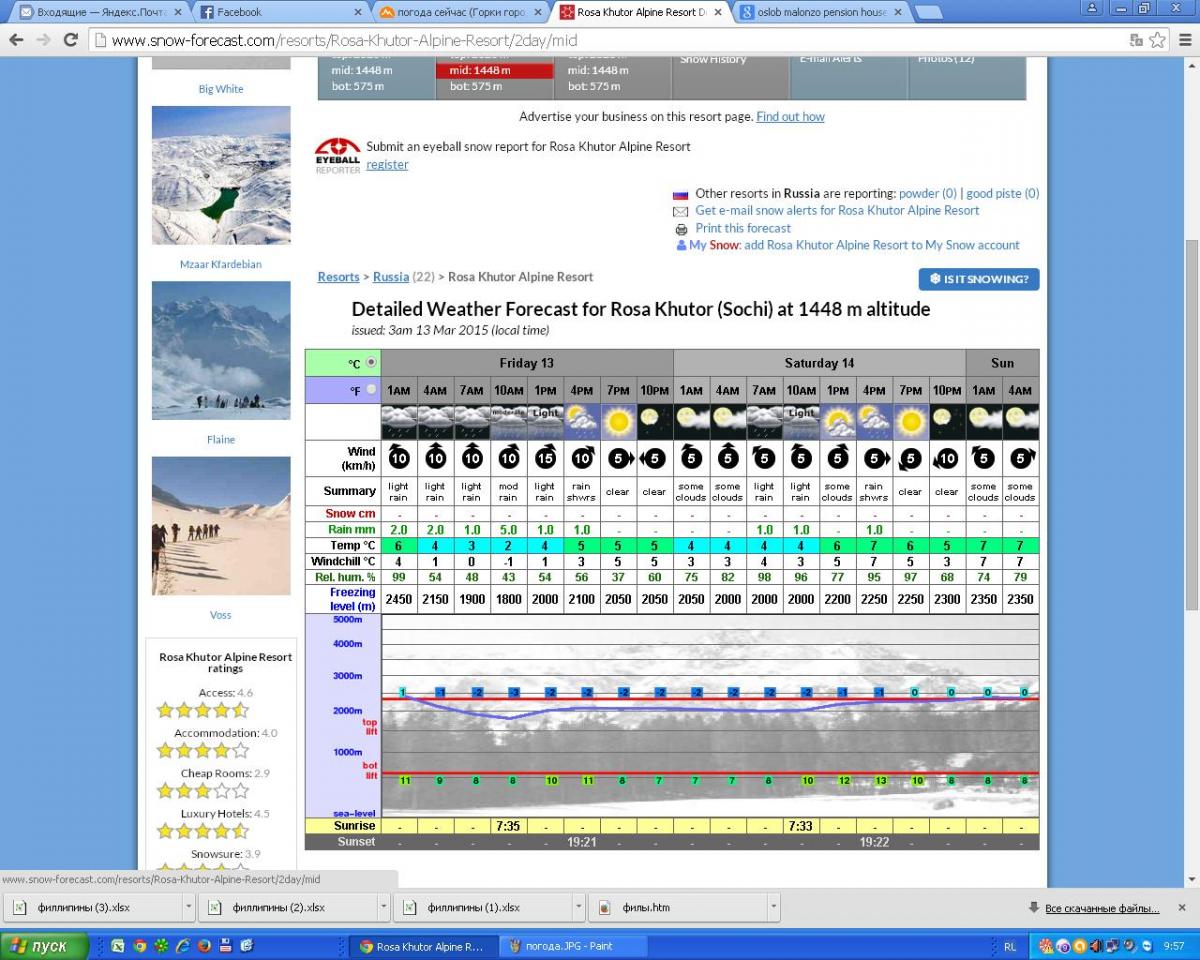Click the sunny weather icon for Friday 7PM
The height and width of the screenshot is (960, 1200).
tap(618, 422)
